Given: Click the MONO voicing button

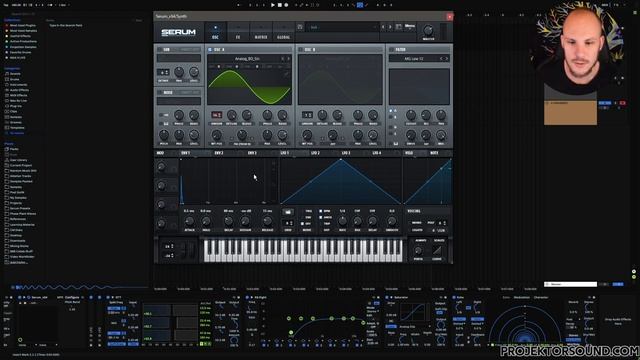Looking at the screenshot, I should pos(417,223).
